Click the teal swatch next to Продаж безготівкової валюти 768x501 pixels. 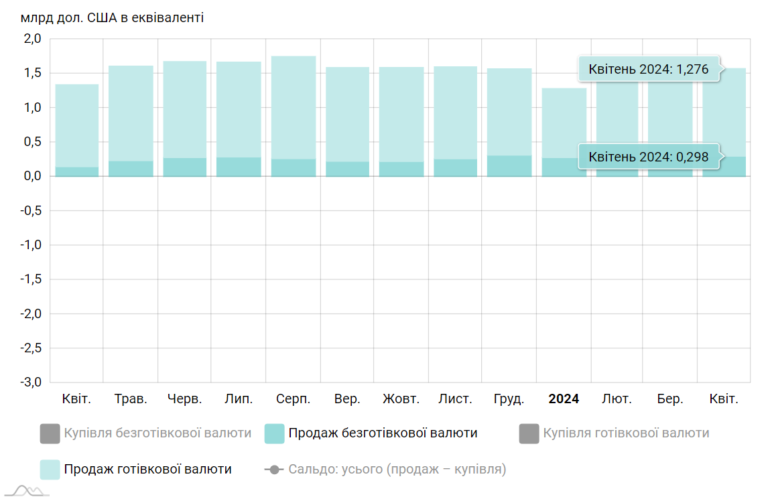[274, 433]
